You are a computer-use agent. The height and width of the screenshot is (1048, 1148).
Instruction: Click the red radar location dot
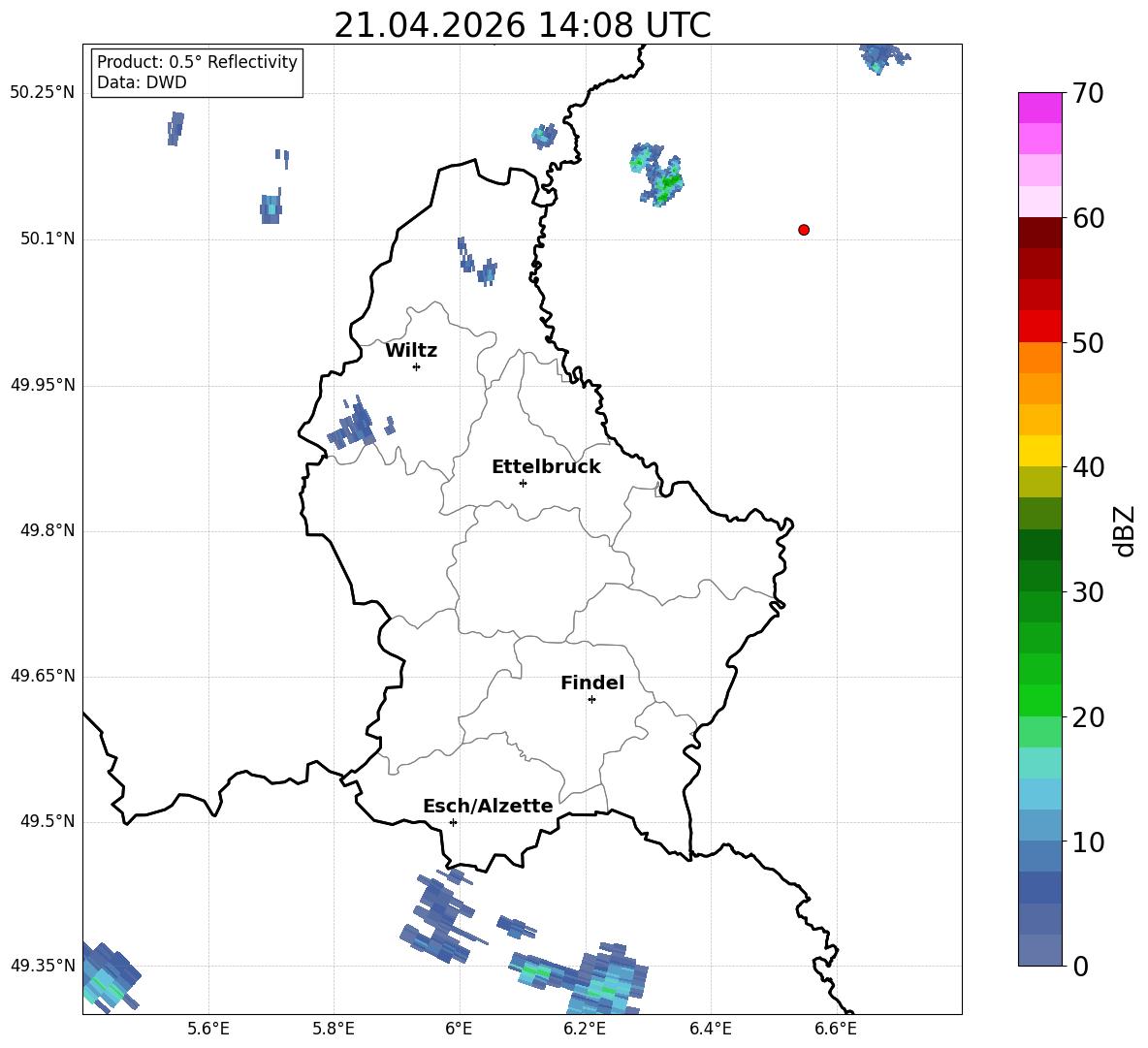(803, 230)
